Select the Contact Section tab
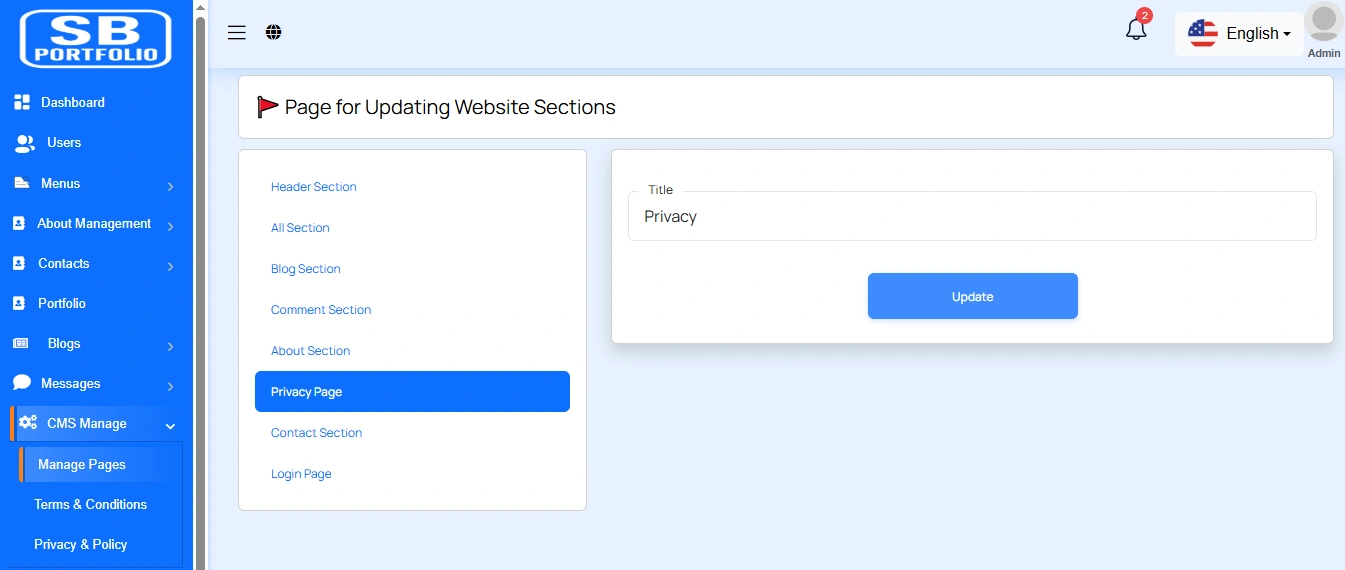The width and height of the screenshot is (1345, 570). [x=316, y=433]
